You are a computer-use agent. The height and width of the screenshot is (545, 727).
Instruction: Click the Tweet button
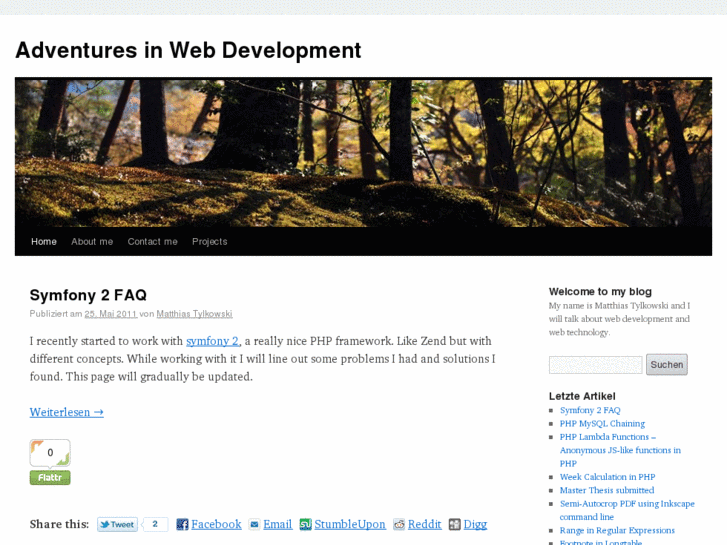pos(117,524)
